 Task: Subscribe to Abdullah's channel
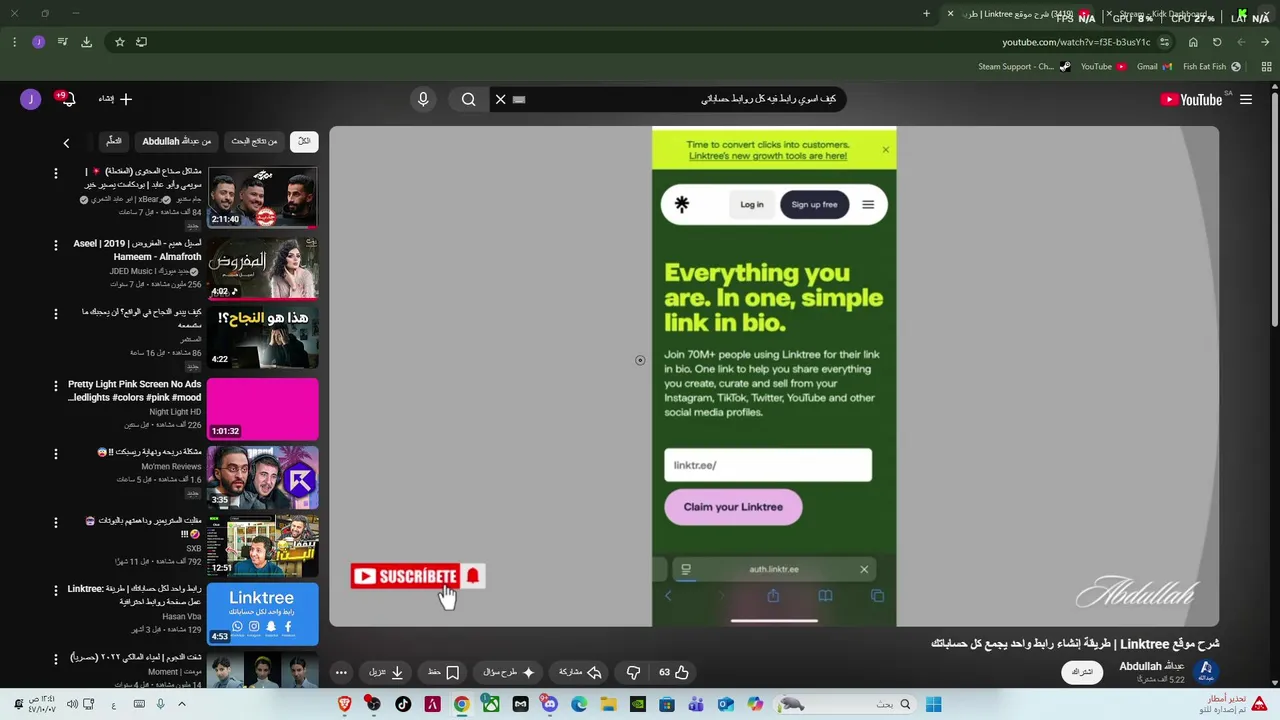tap(1082, 672)
